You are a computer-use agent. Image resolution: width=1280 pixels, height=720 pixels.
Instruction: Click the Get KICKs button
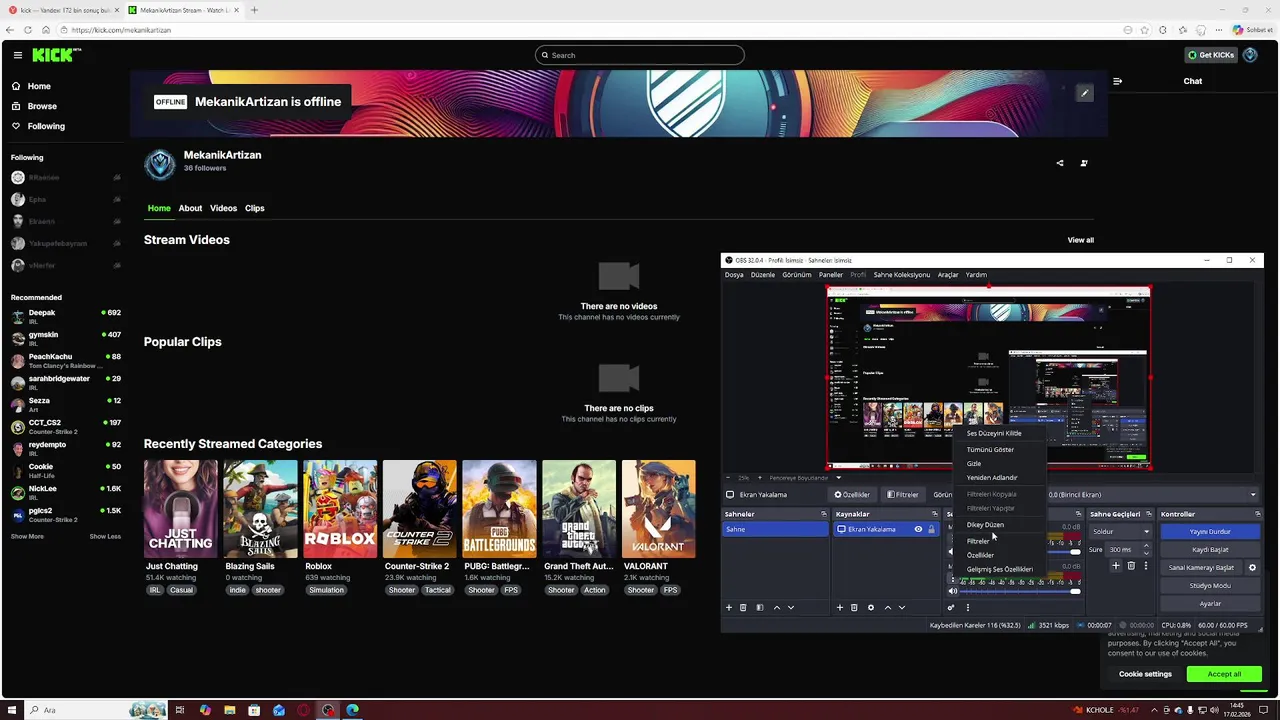coord(1211,55)
